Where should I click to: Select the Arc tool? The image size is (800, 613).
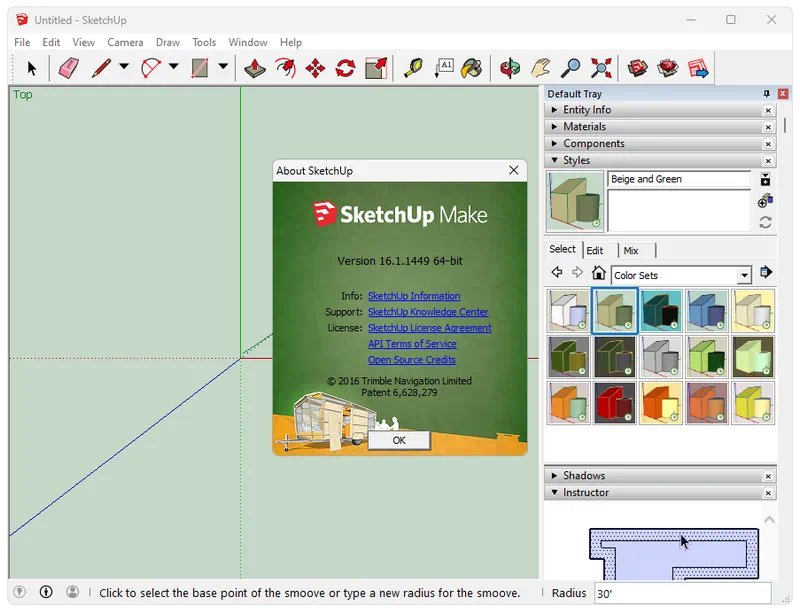[151, 68]
